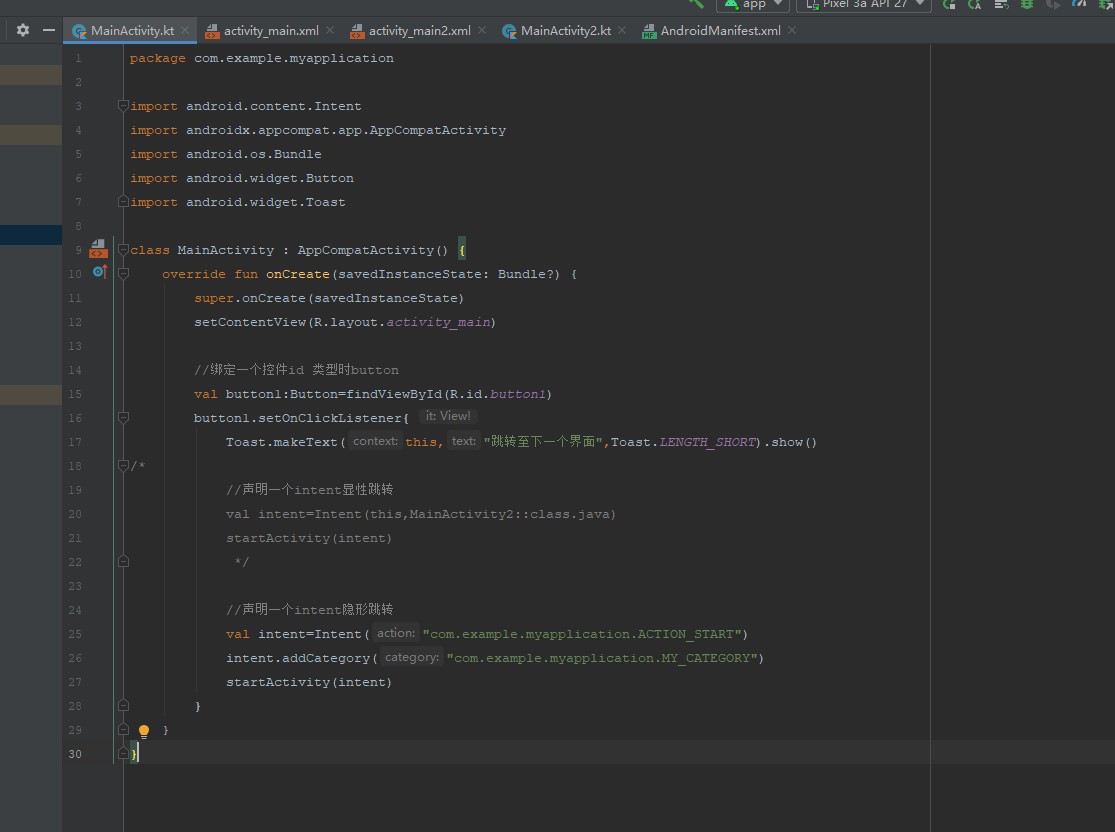Click the activity_main layout reference
The height and width of the screenshot is (832, 1115).
[440, 322]
